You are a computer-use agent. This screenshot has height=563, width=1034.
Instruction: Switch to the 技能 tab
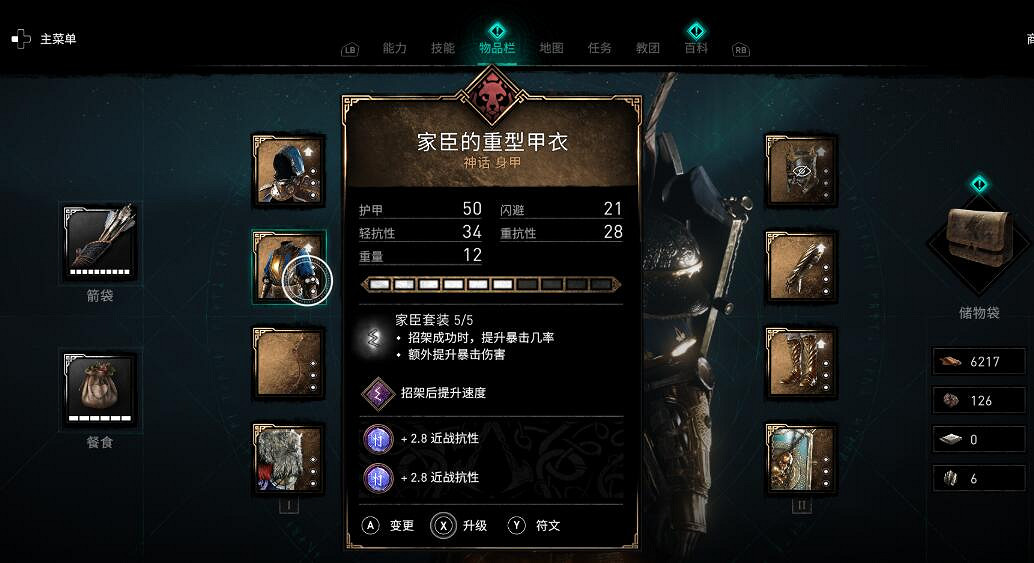442,48
